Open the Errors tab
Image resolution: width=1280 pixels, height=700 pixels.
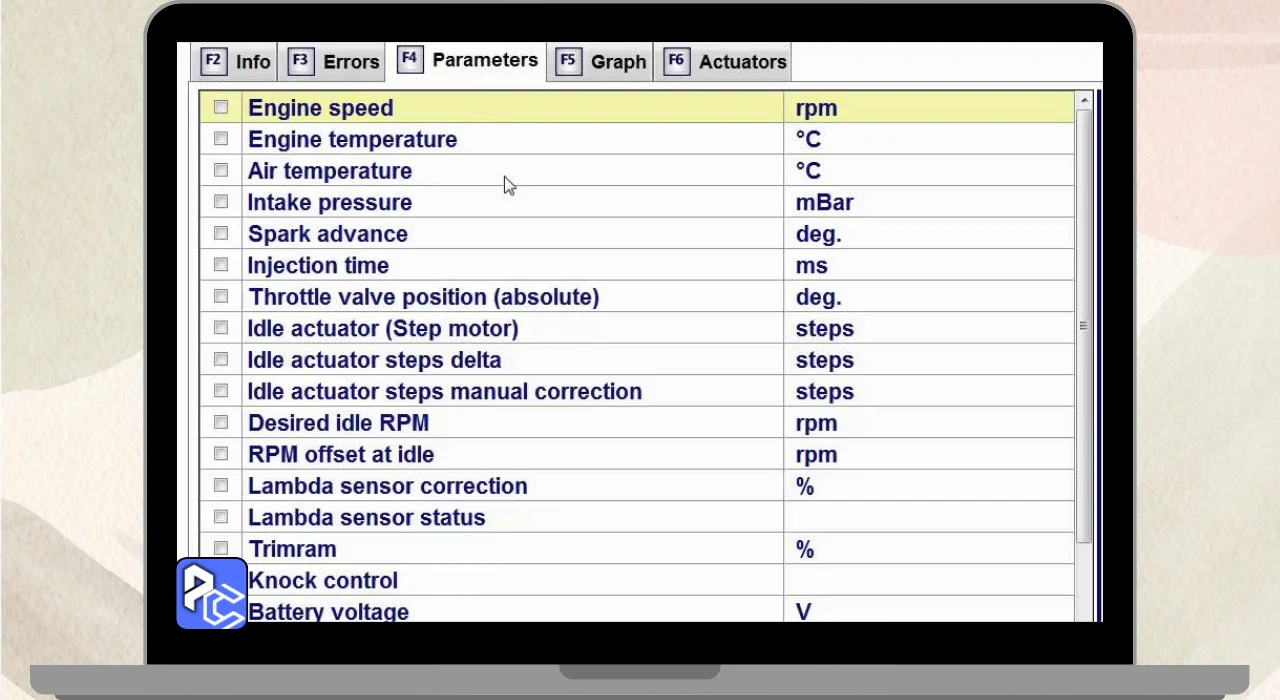(x=334, y=62)
